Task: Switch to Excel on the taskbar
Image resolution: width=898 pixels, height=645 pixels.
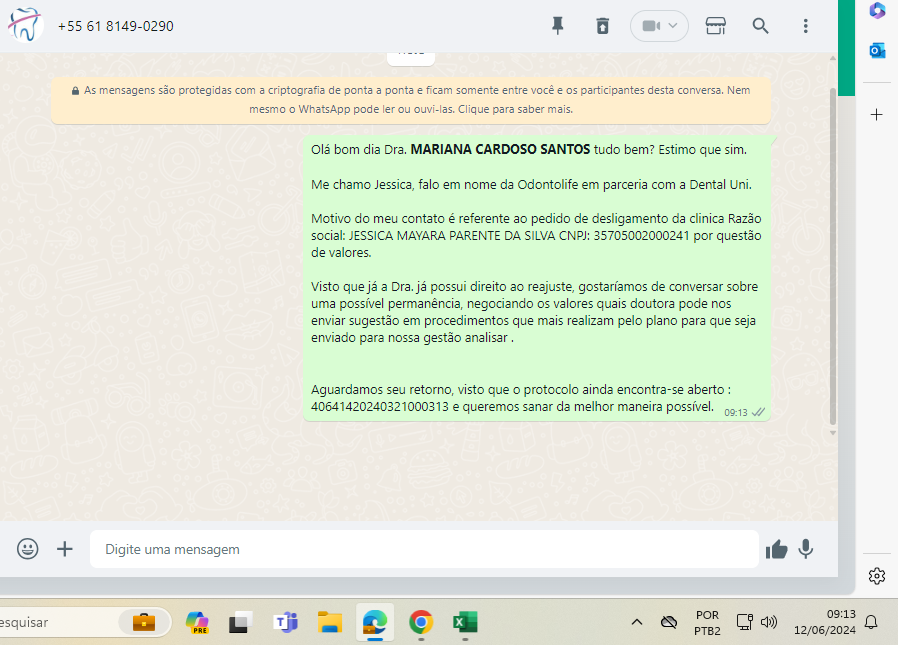Action: pyautogui.click(x=465, y=622)
